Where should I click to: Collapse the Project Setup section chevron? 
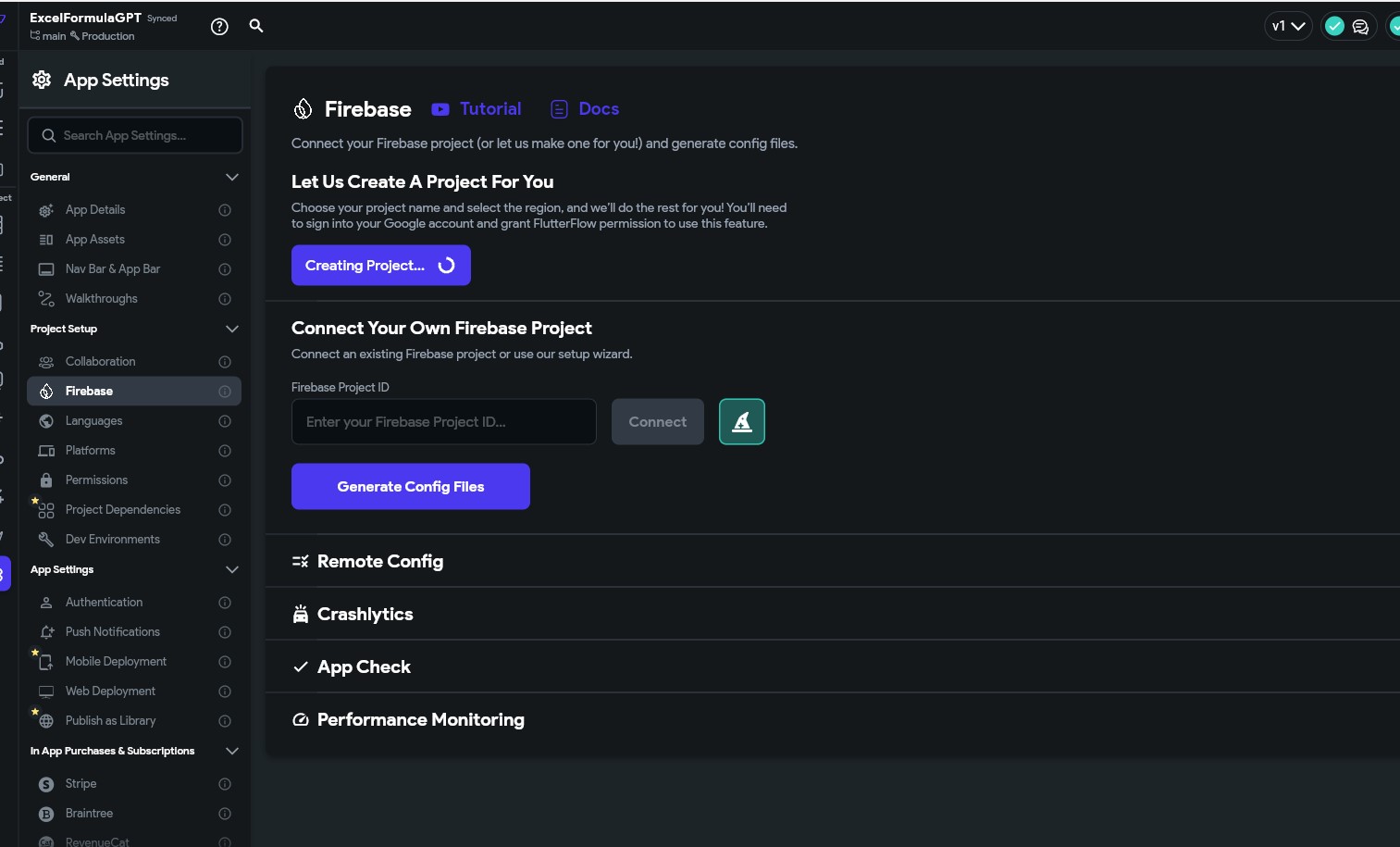(232, 329)
